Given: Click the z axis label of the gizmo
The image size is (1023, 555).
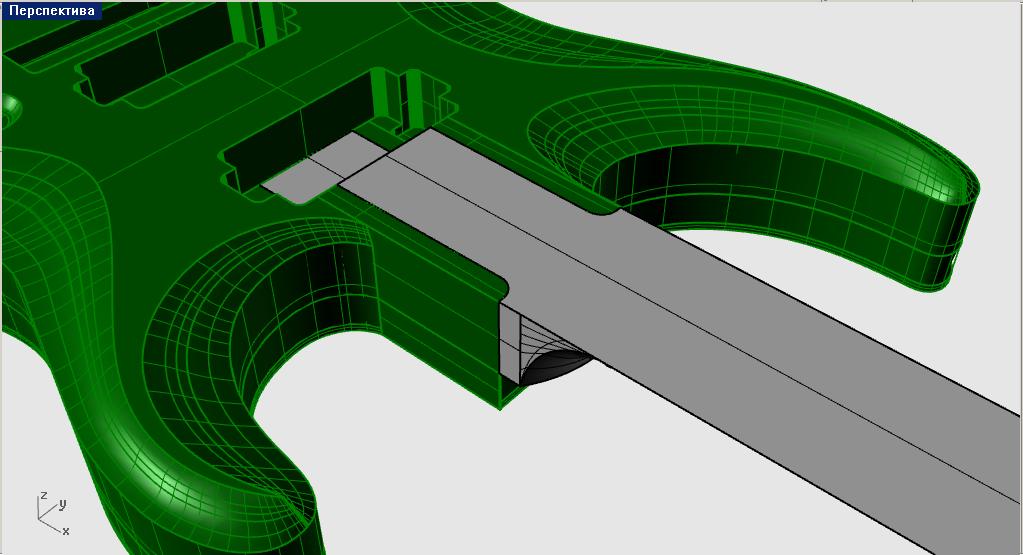Looking at the screenshot, I should (x=43, y=495).
